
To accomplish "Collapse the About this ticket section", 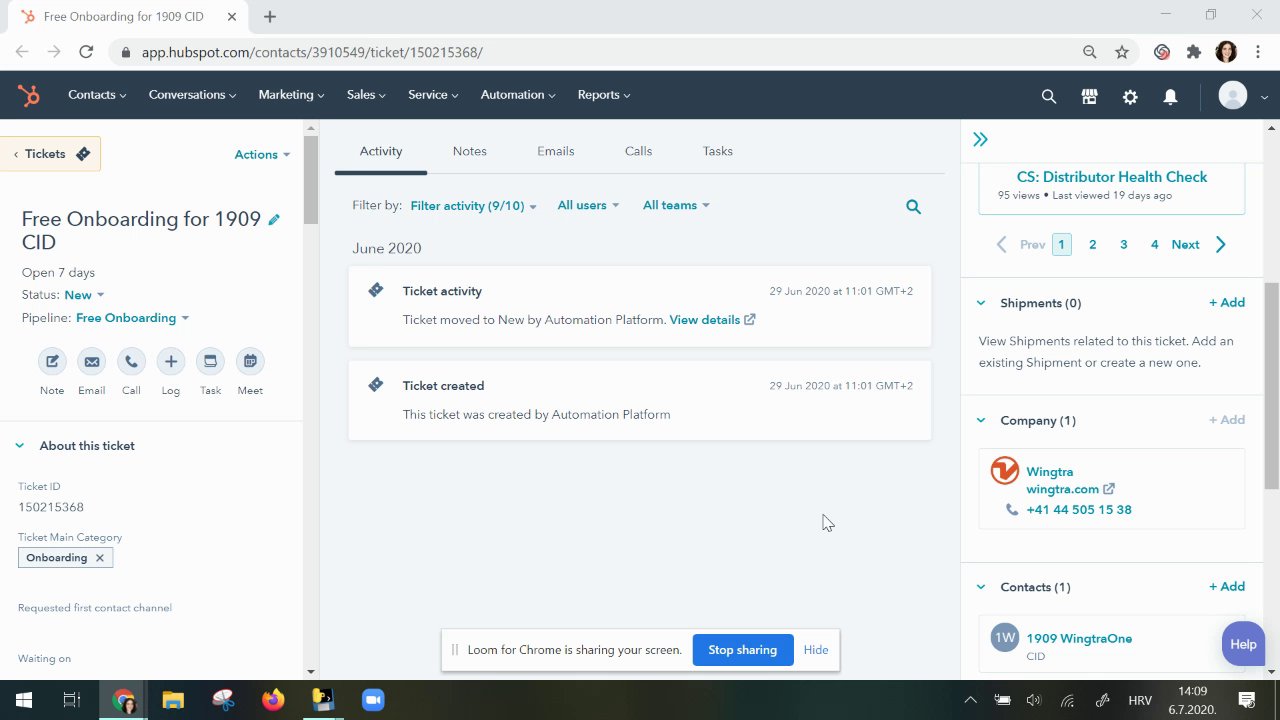I will (x=19, y=446).
